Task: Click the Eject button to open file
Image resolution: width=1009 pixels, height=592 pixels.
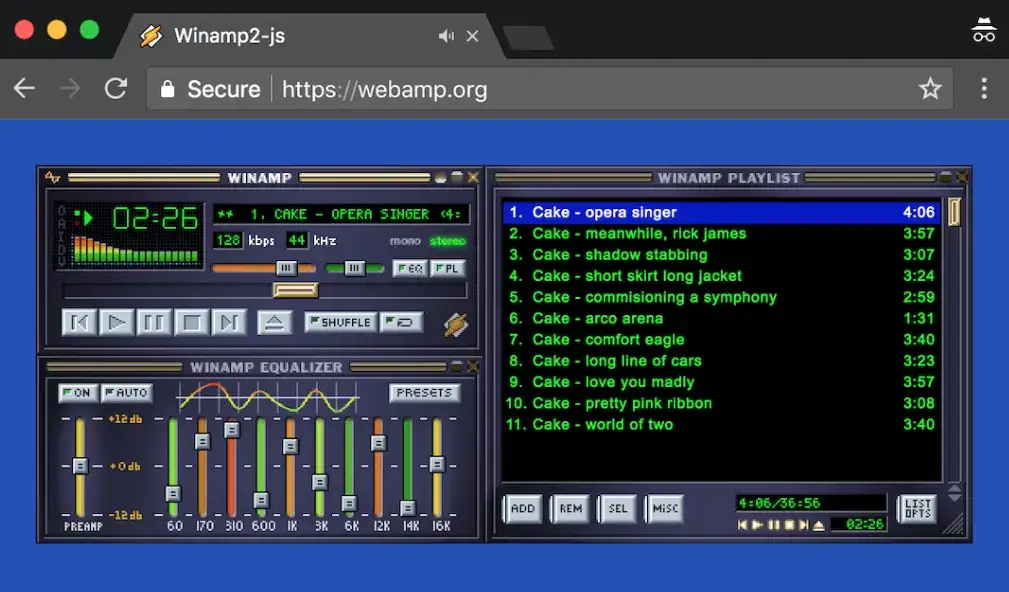Action: 274,323
